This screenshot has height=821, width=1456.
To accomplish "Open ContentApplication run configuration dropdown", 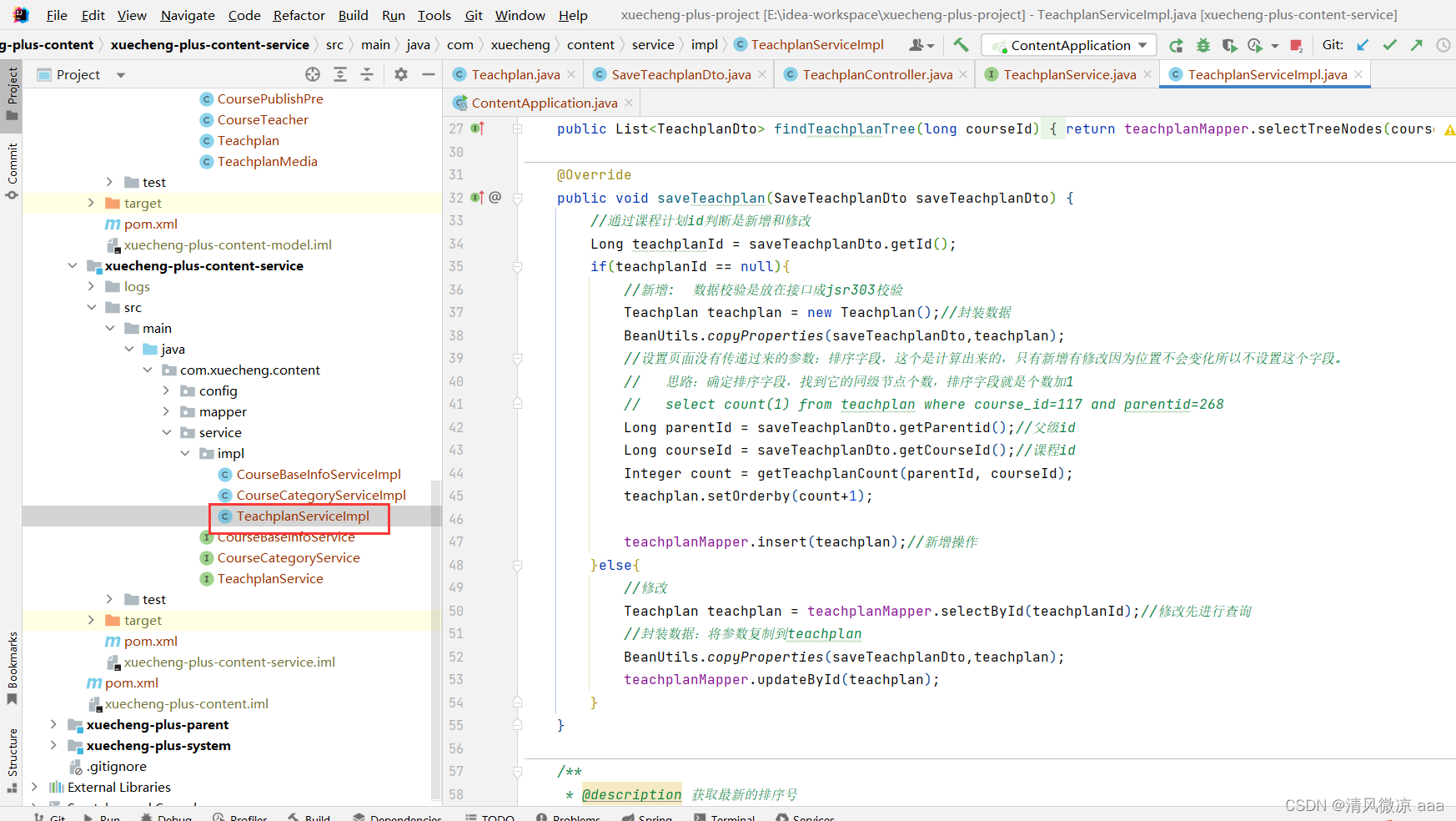I will coord(1069,45).
